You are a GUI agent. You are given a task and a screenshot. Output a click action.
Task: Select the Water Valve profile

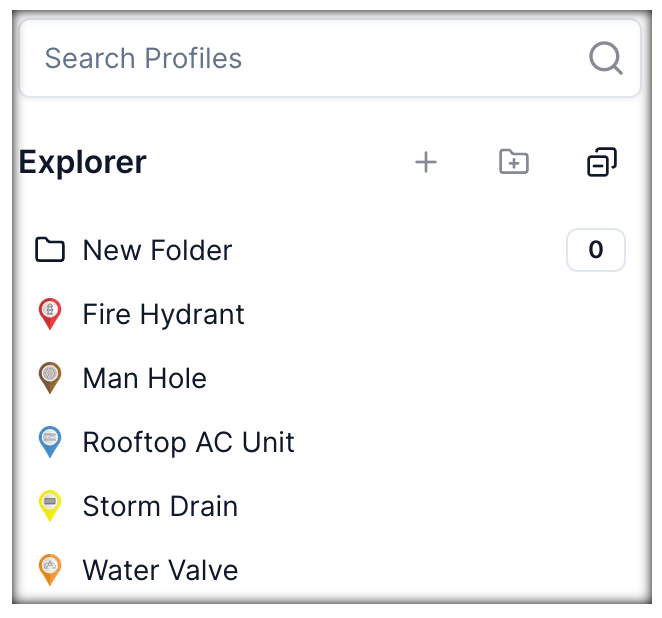click(x=160, y=571)
